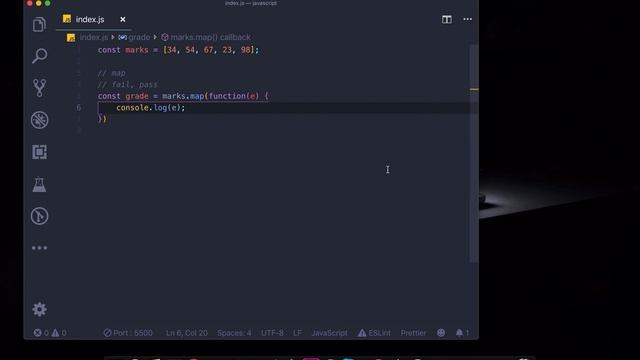
Task: Close the index.js tab
Action: [122, 19]
